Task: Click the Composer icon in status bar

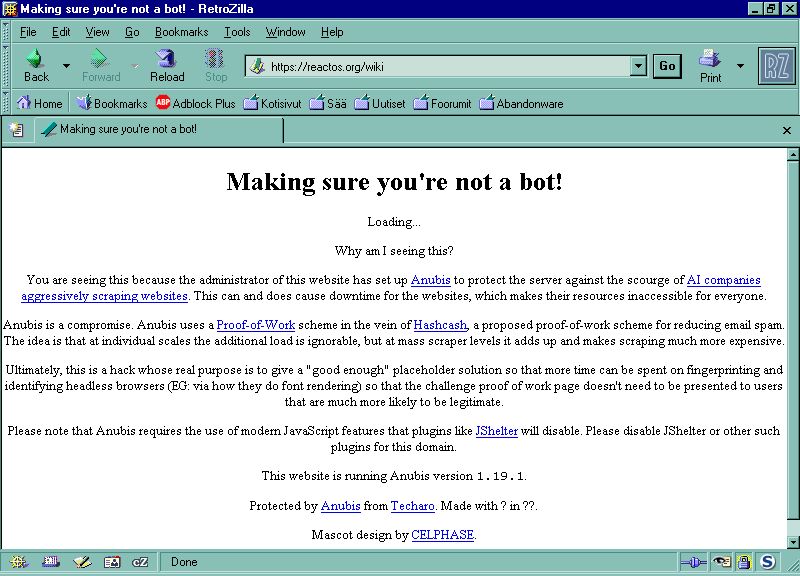Action: coord(81,562)
